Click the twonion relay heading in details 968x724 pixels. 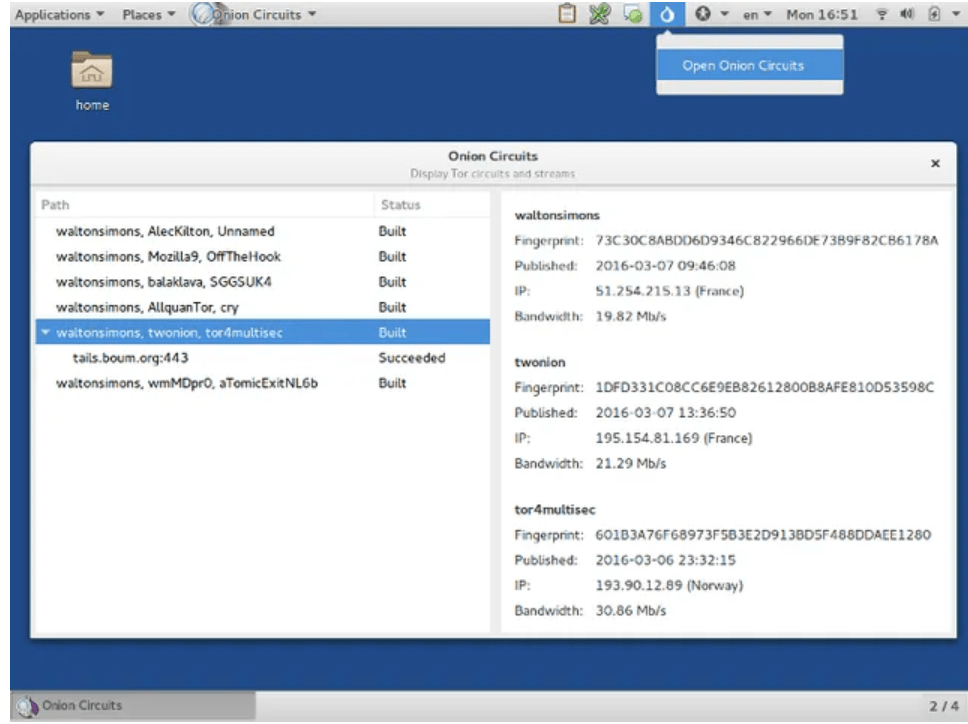pos(540,362)
